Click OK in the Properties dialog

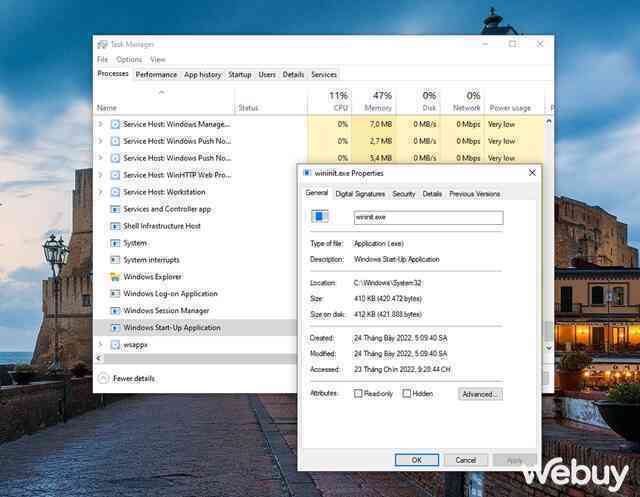(x=417, y=460)
